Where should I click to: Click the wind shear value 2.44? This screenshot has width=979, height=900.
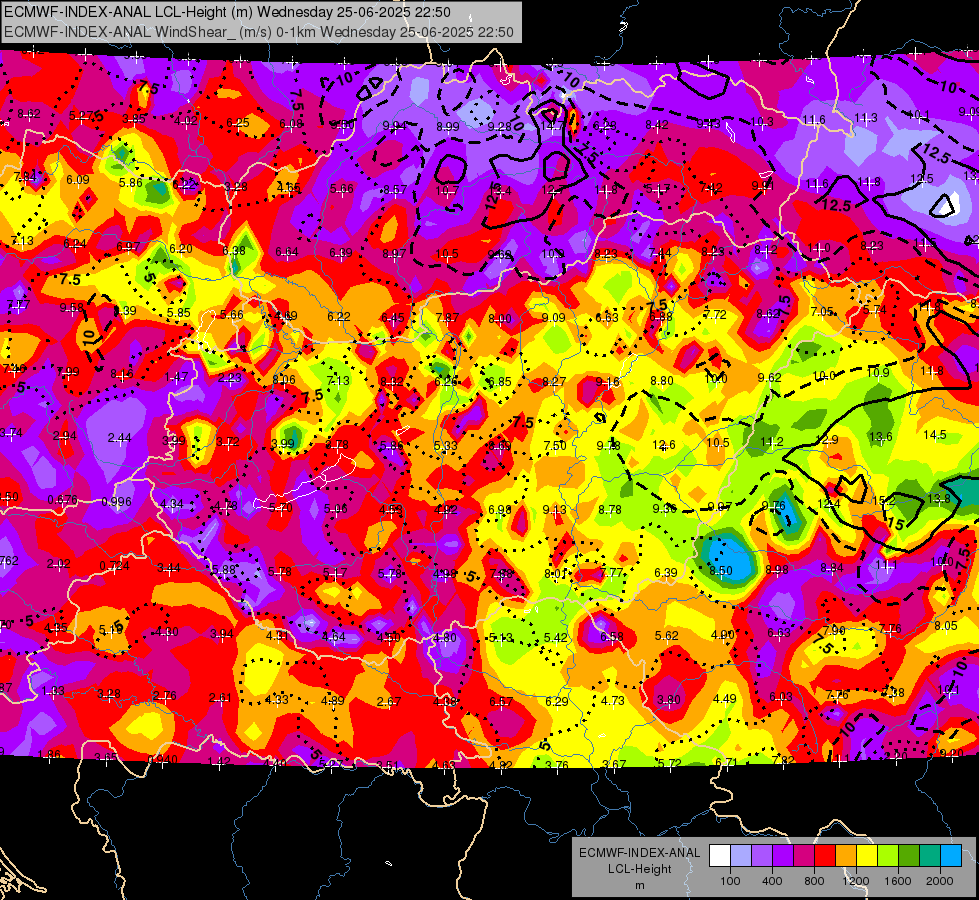119,438
